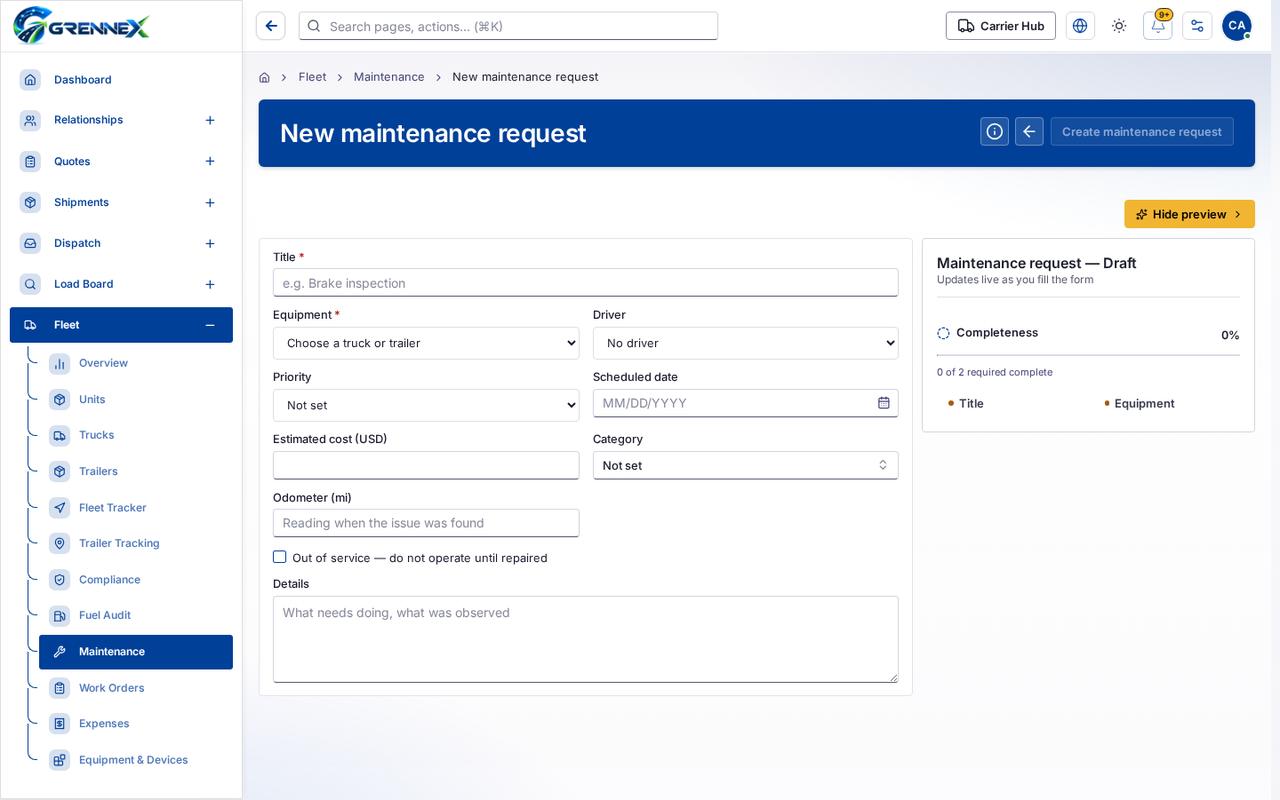1280x800 pixels.
Task: Open the notifications bell
Action: tap(1158, 26)
